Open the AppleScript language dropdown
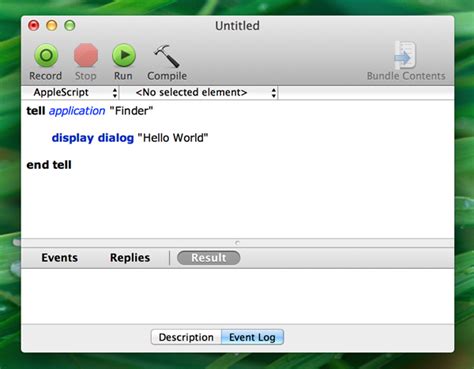Viewport: 474px width, 369px height. [x=71, y=92]
